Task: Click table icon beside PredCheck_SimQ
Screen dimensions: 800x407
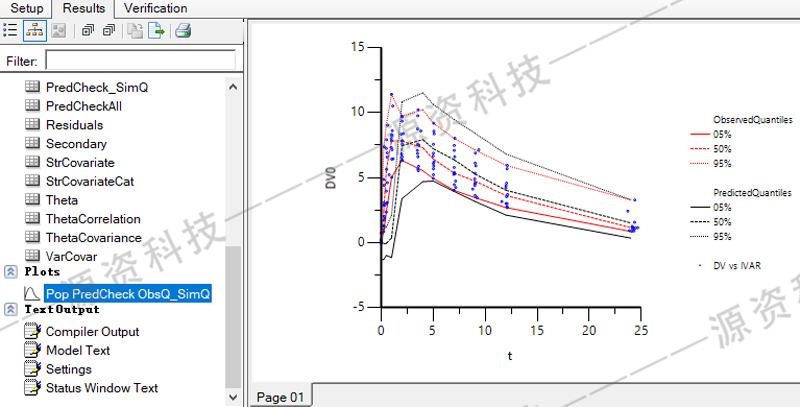Action: coord(32,87)
